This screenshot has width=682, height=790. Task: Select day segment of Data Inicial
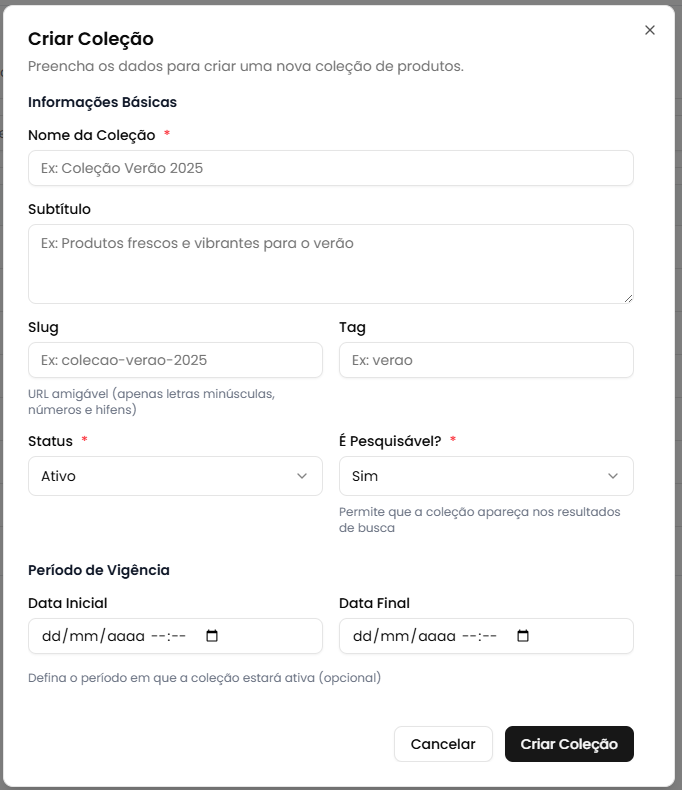pos(51,636)
